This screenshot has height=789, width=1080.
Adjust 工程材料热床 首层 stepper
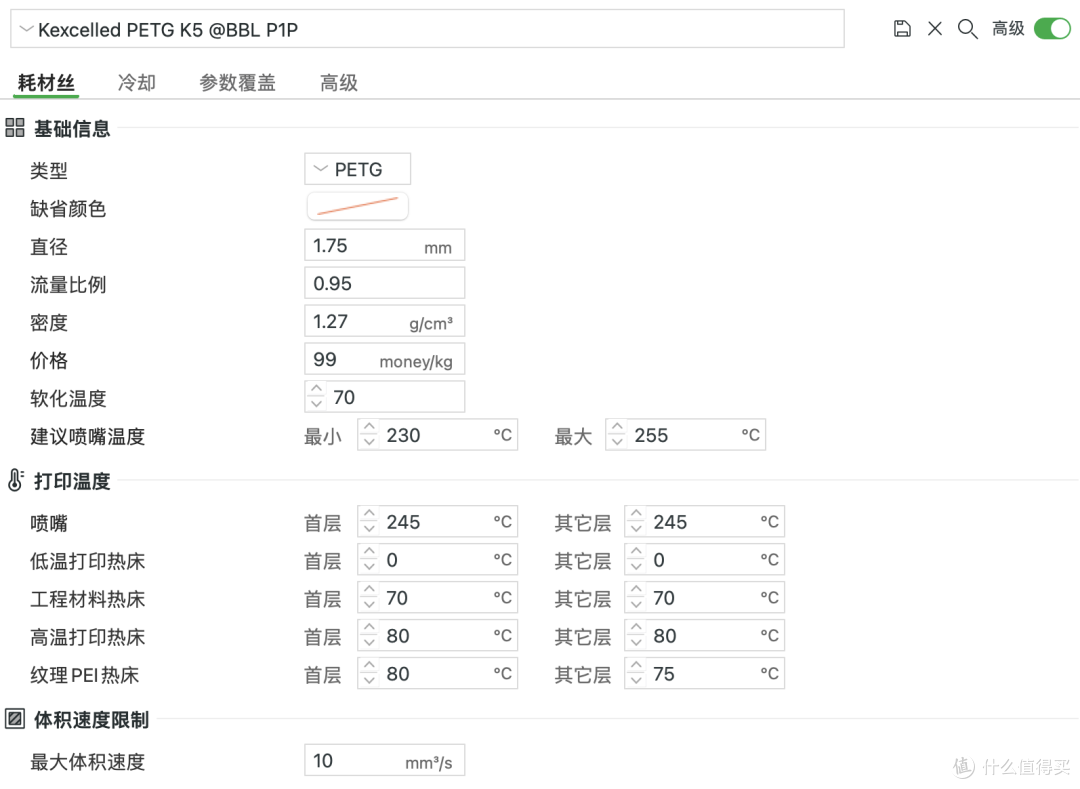click(x=369, y=597)
